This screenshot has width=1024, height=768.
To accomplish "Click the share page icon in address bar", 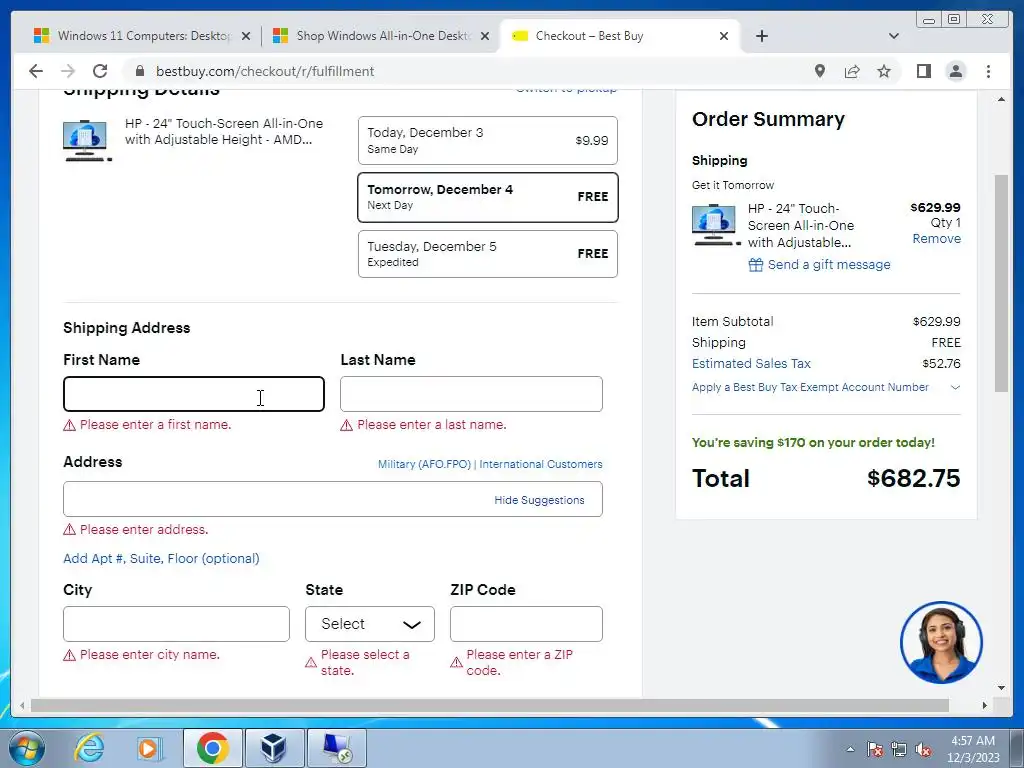I will pos(852,71).
